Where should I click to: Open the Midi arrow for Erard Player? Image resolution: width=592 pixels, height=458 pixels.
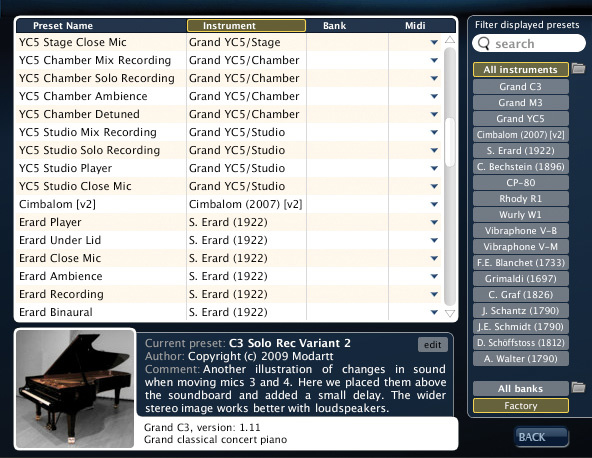pos(434,222)
